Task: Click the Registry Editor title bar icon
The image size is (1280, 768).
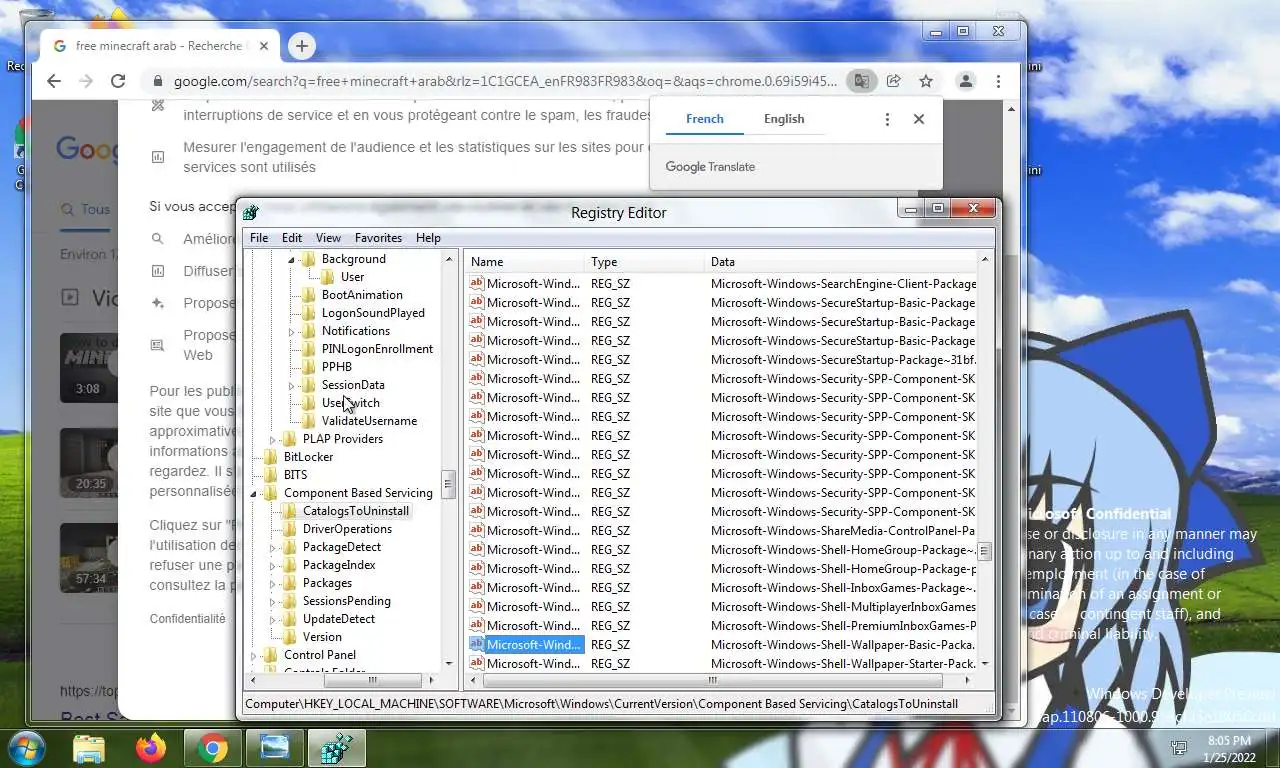Action: 251,212
